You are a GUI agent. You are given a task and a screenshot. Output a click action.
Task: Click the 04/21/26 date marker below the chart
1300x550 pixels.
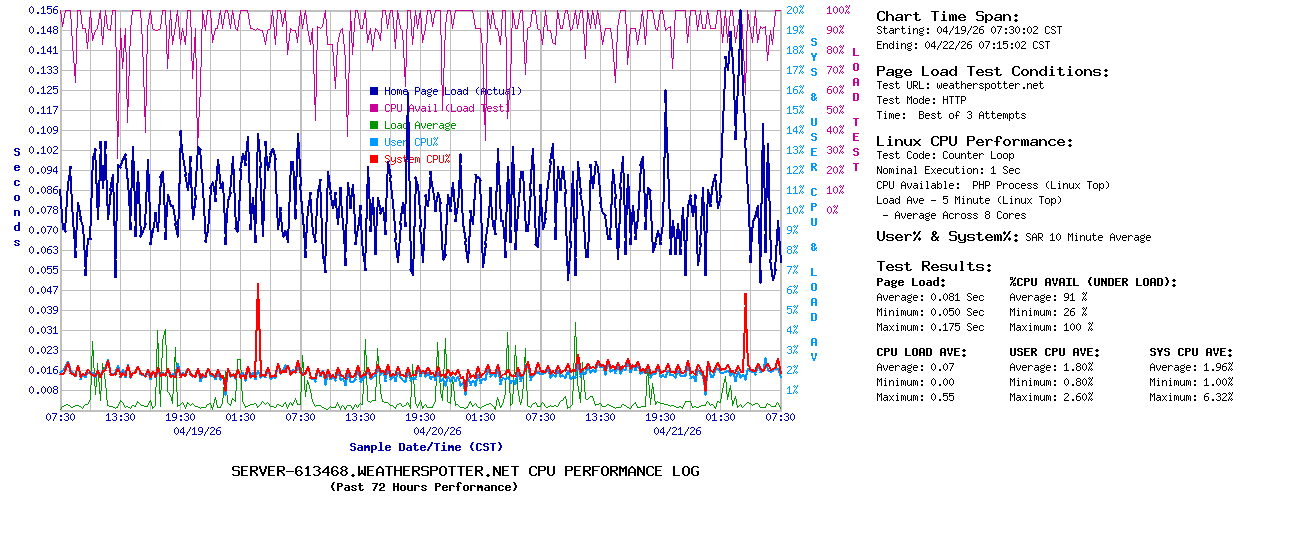(678, 432)
